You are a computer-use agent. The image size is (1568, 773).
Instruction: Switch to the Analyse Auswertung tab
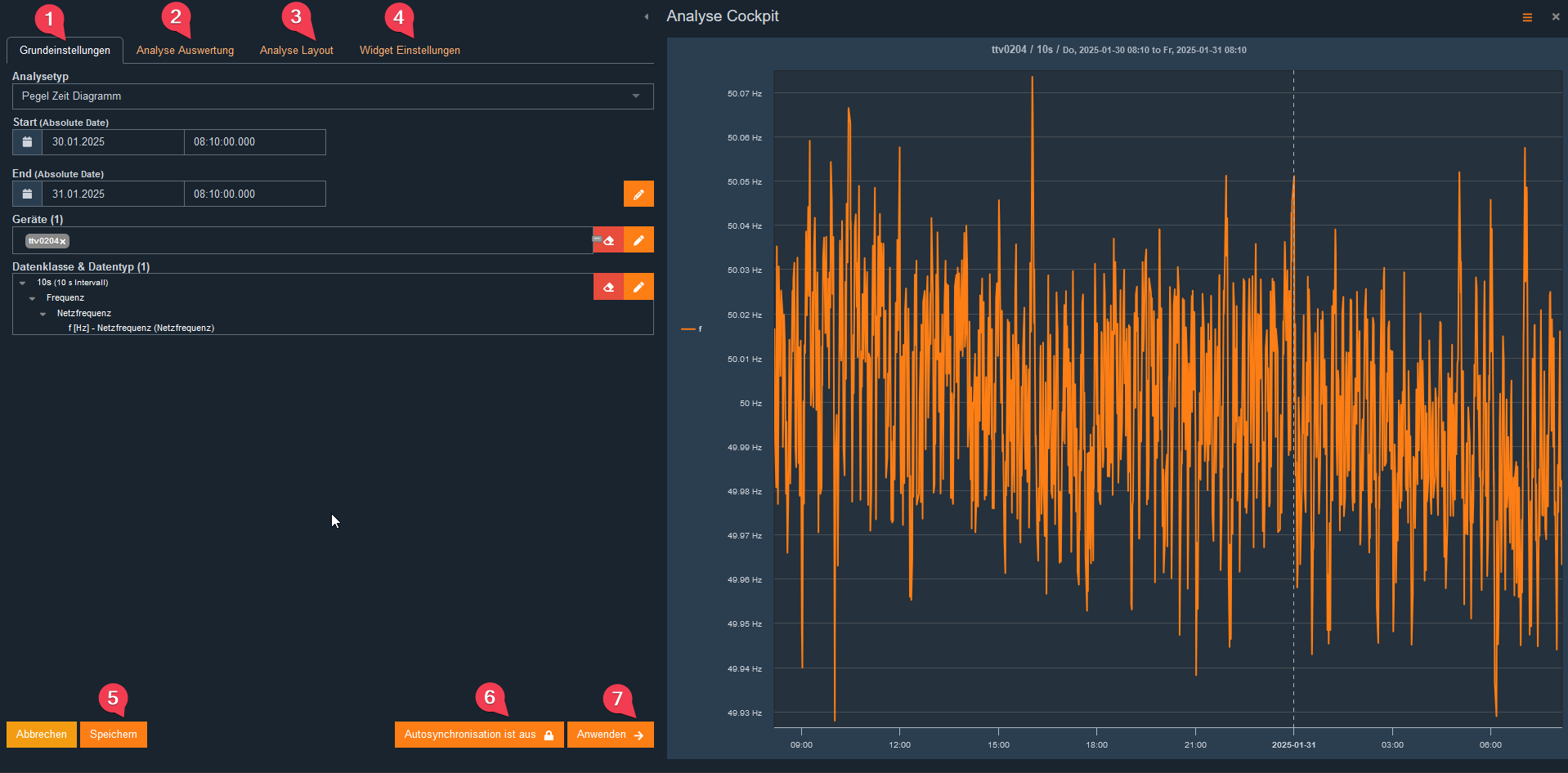pos(185,51)
